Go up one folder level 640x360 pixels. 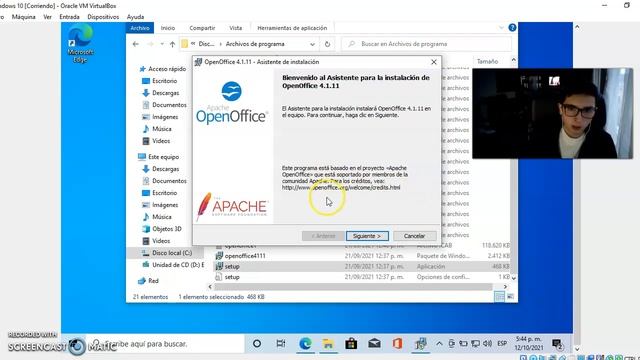pyautogui.click(x=172, y=44)
